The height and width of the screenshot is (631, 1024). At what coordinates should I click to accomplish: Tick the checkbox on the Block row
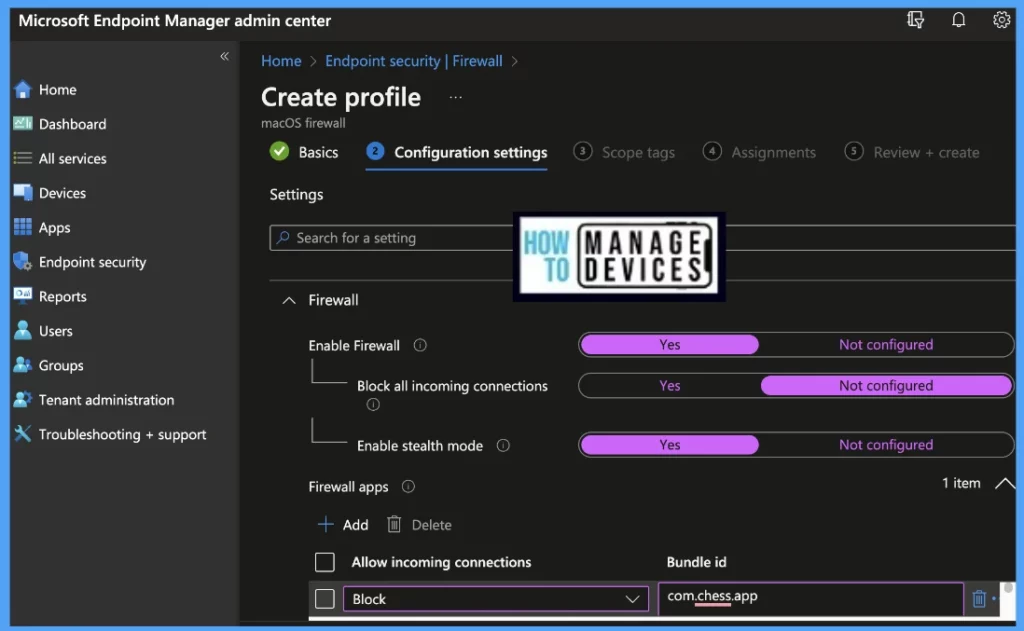click(x=325, y=599)
